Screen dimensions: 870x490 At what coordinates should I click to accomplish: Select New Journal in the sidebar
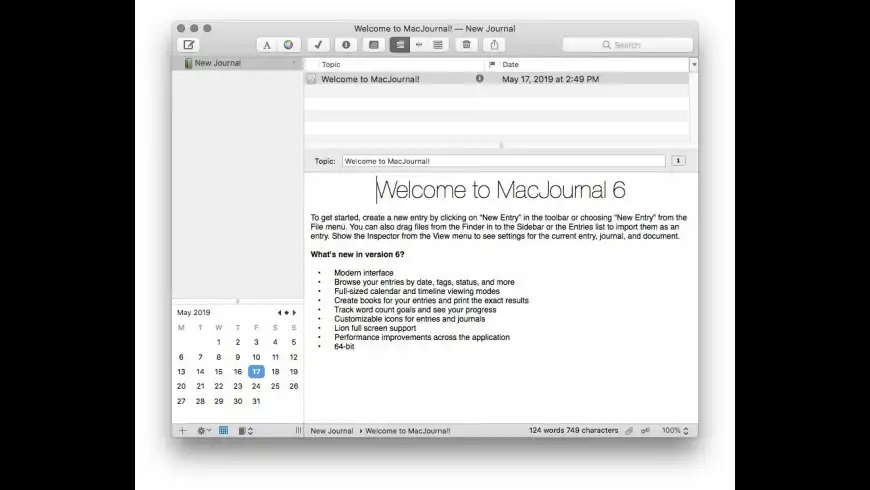pyautogui.click(x=237, y=63)
